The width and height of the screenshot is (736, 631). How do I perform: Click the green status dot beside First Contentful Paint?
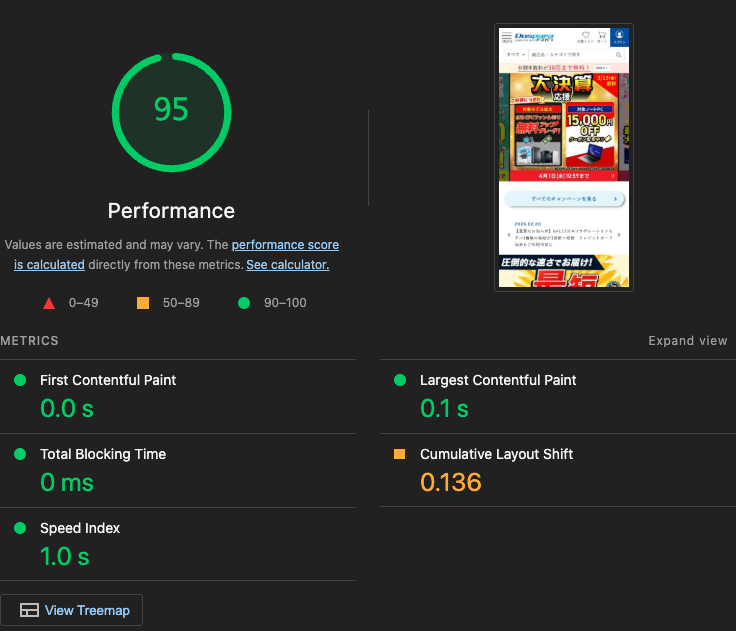tap(20, 380)
